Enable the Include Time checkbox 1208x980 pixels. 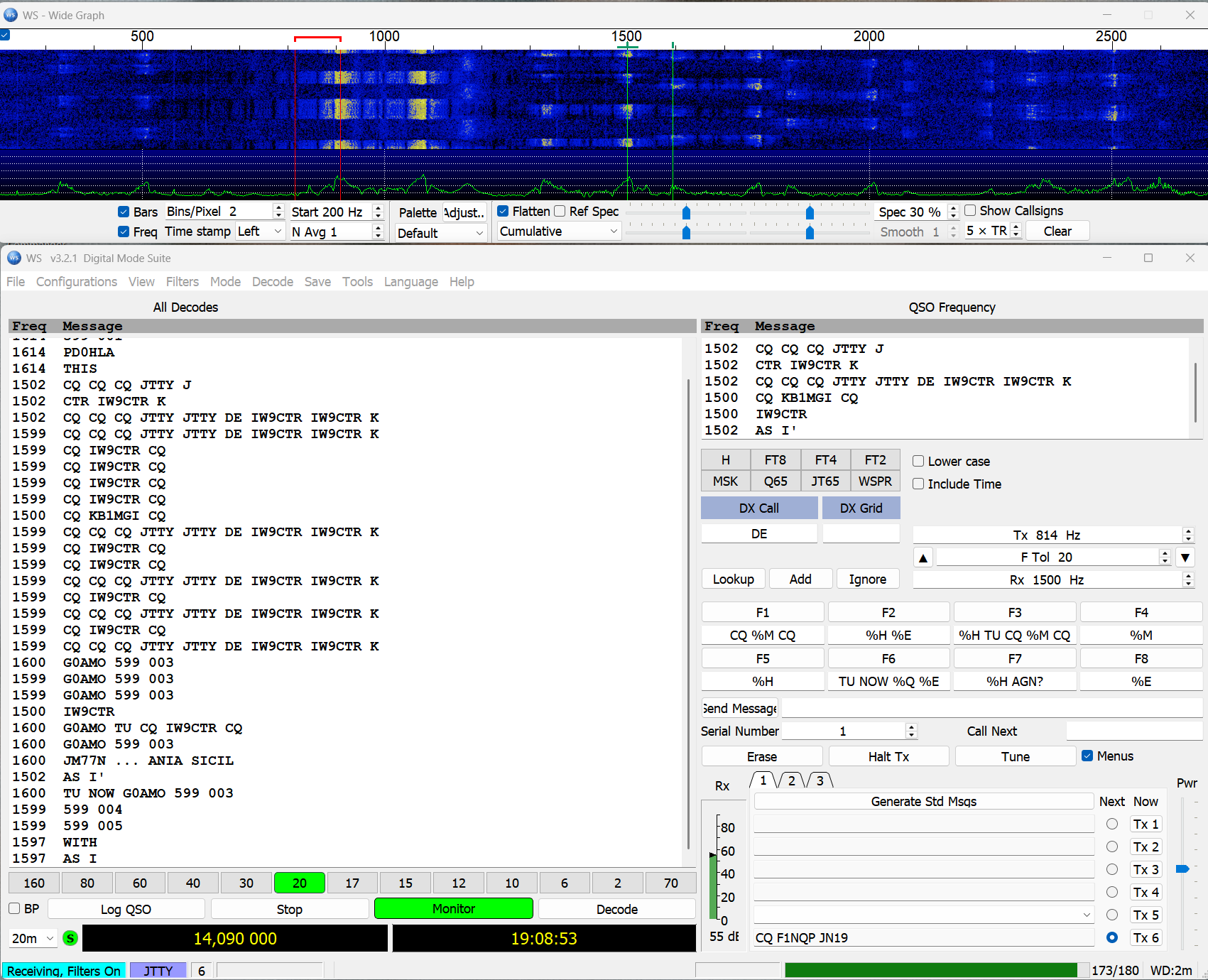click(918, 484)
